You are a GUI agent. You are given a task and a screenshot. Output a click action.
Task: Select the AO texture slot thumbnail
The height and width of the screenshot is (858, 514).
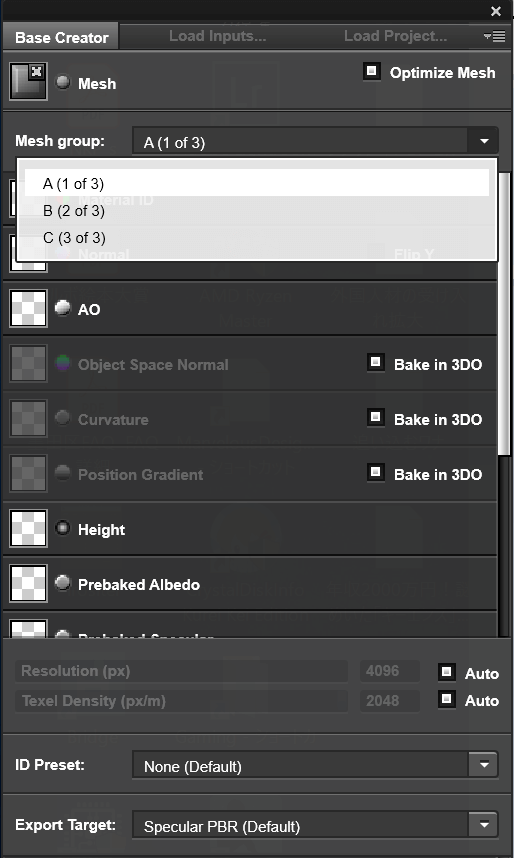28,309
